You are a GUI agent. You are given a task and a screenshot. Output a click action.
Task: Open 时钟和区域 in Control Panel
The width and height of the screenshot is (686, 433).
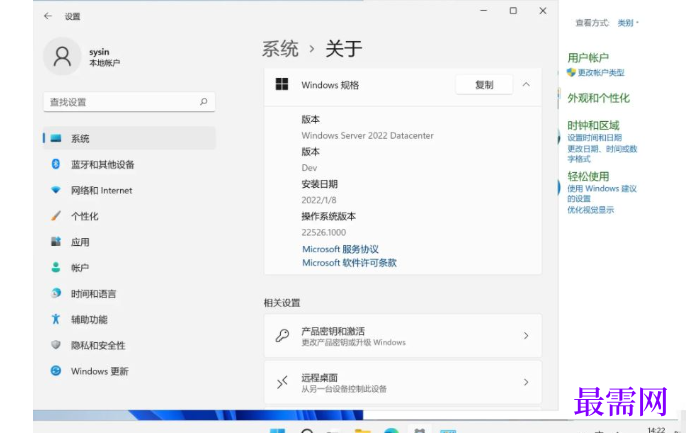click(593, 126)
